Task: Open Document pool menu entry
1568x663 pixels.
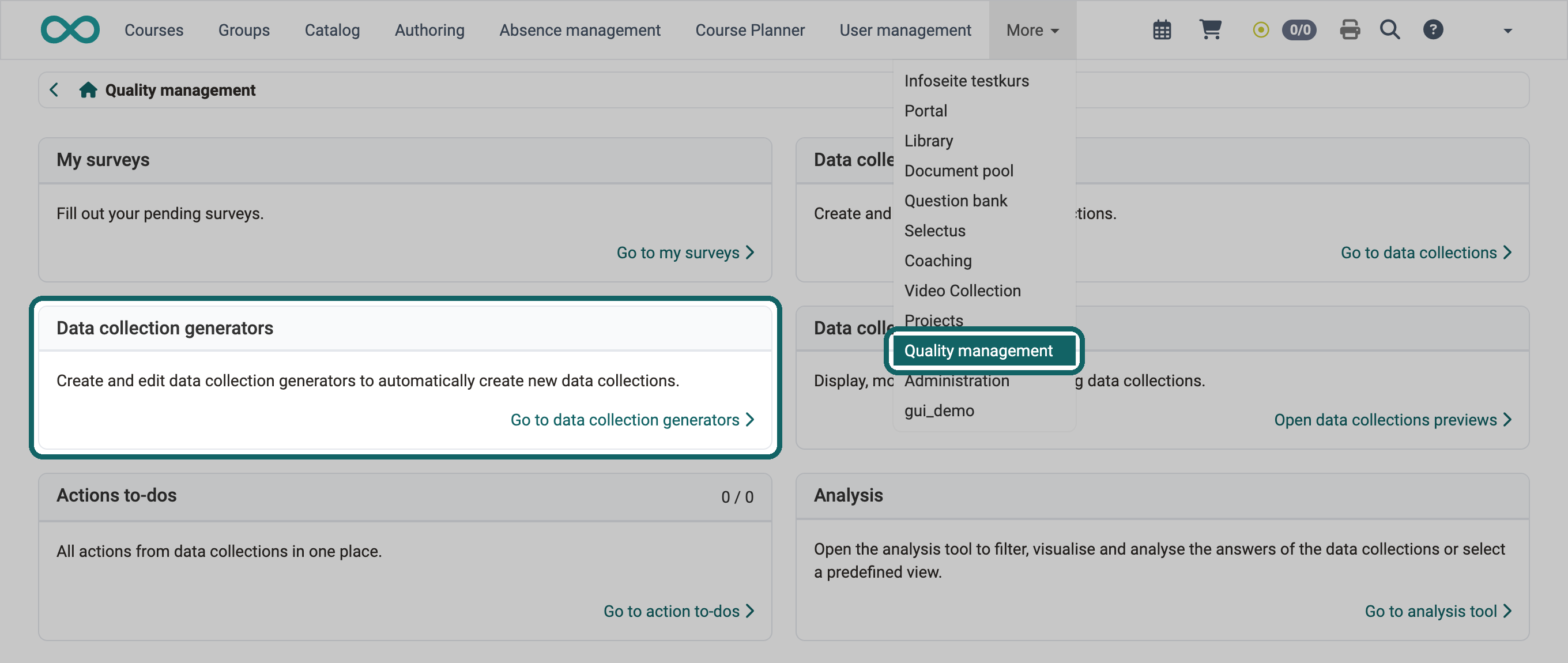Action: [x=984, y=171]
